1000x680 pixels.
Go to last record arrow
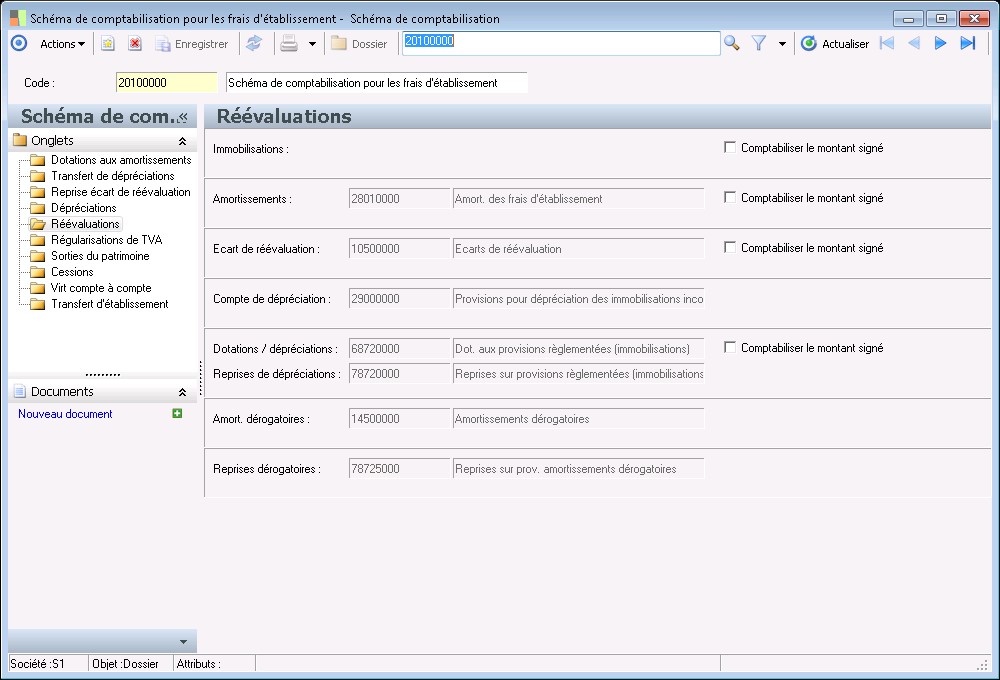pos(967,43)
